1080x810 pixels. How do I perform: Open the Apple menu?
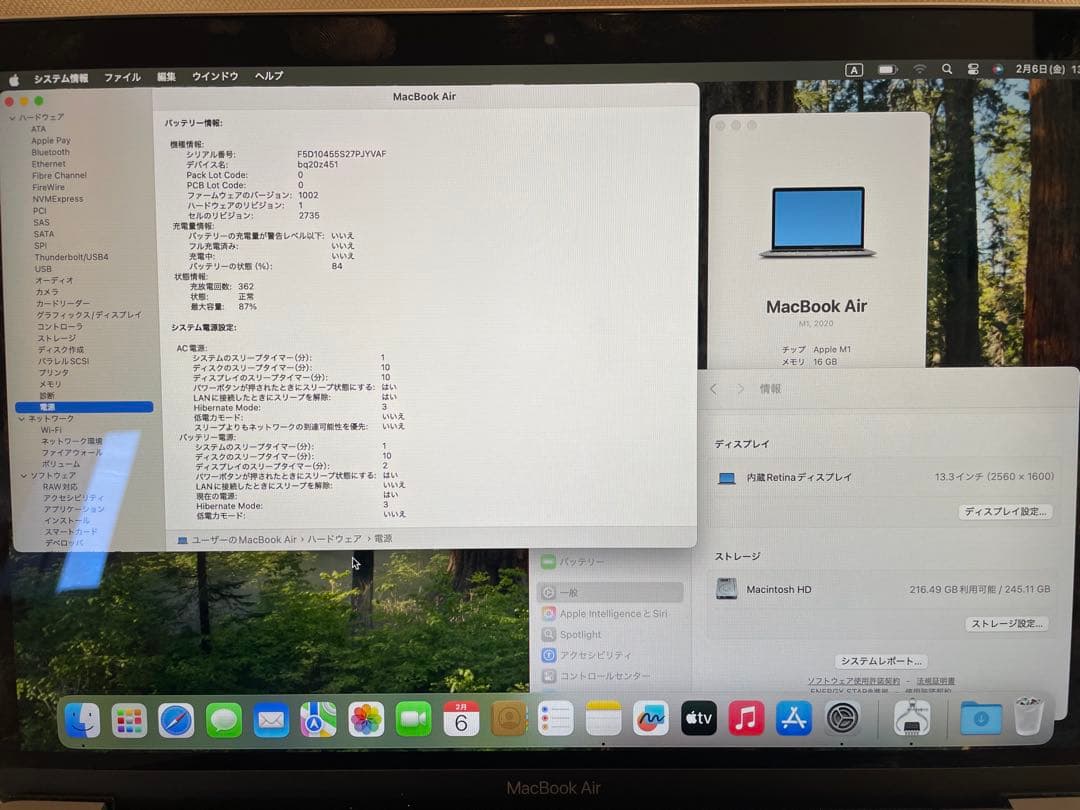[14, 80]
